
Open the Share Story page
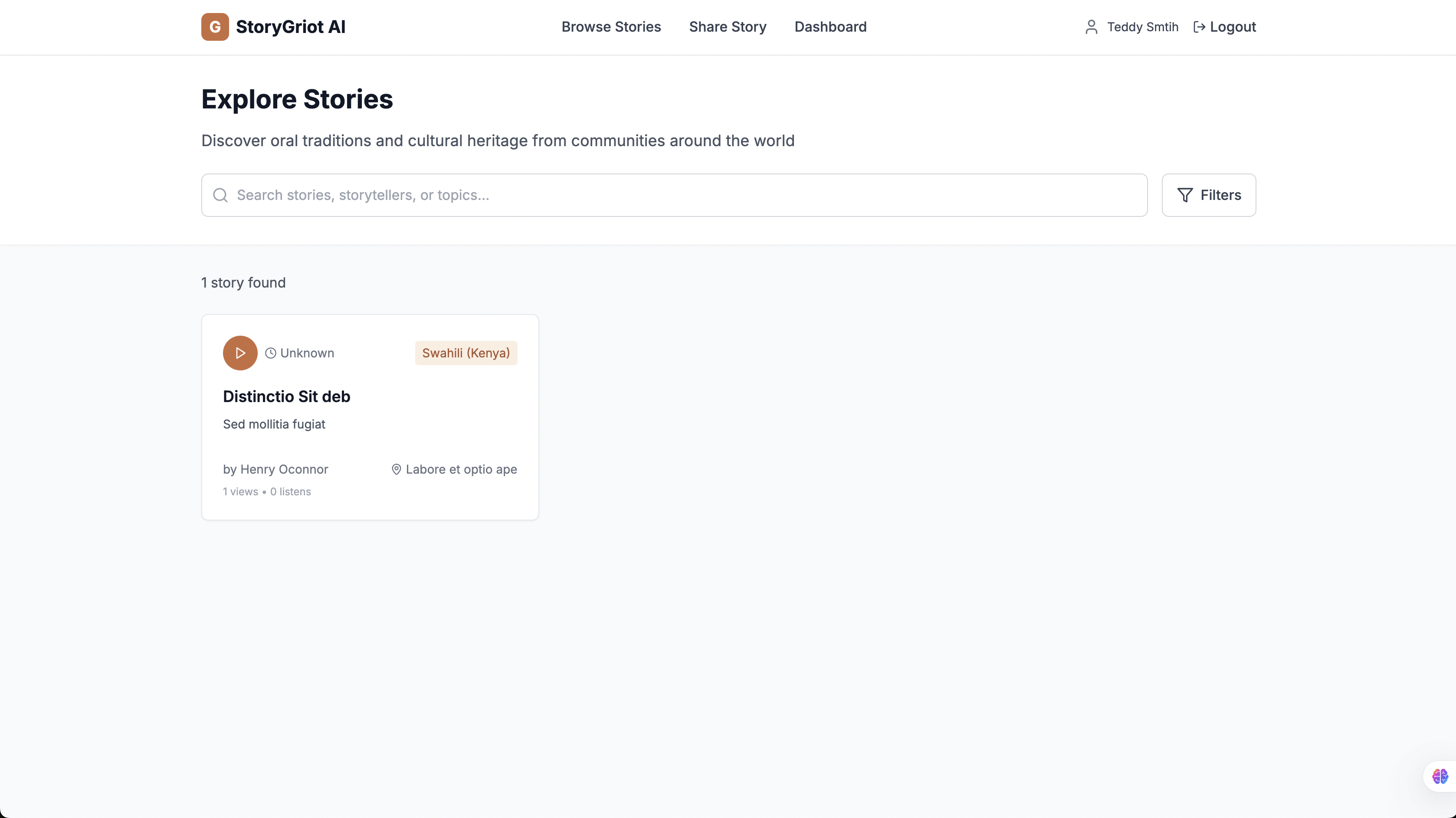728,26
